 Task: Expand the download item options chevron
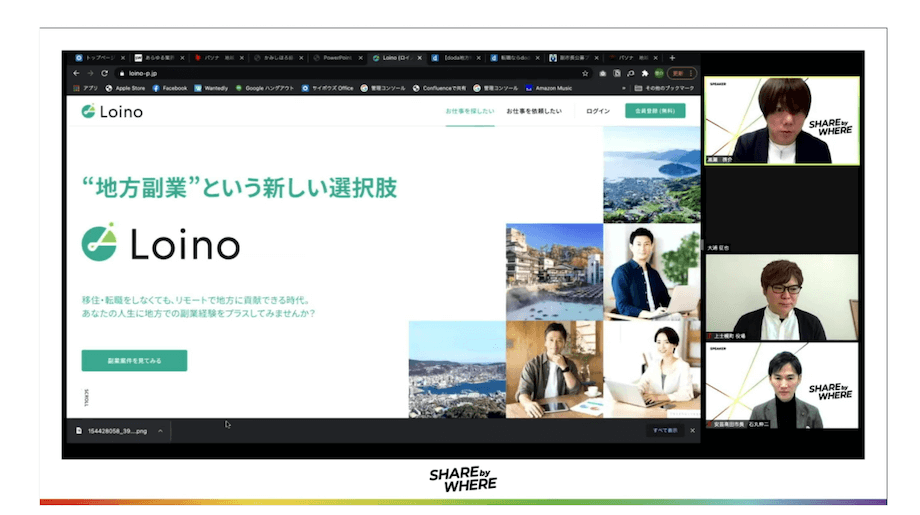point(160,431)
